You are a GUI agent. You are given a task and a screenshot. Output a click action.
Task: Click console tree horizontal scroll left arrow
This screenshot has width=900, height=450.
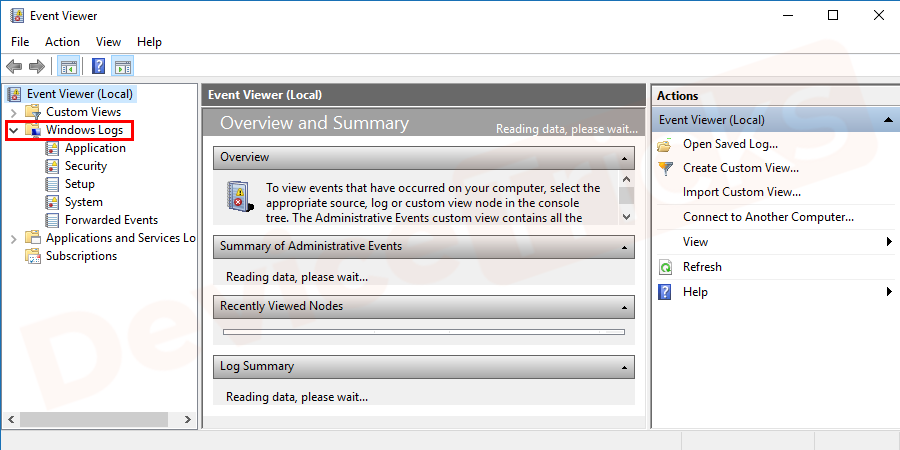pyautogui.click(x=11, y=420)
